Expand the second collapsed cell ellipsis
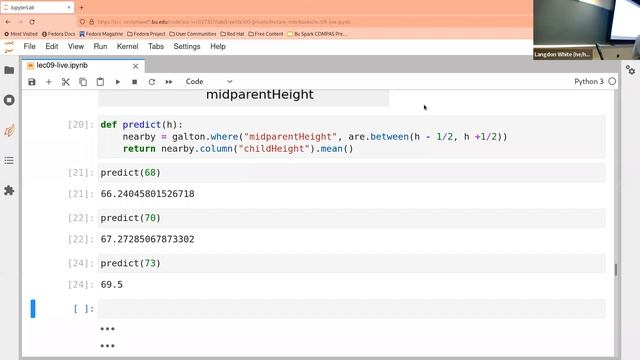 click(x=107, y=346)
